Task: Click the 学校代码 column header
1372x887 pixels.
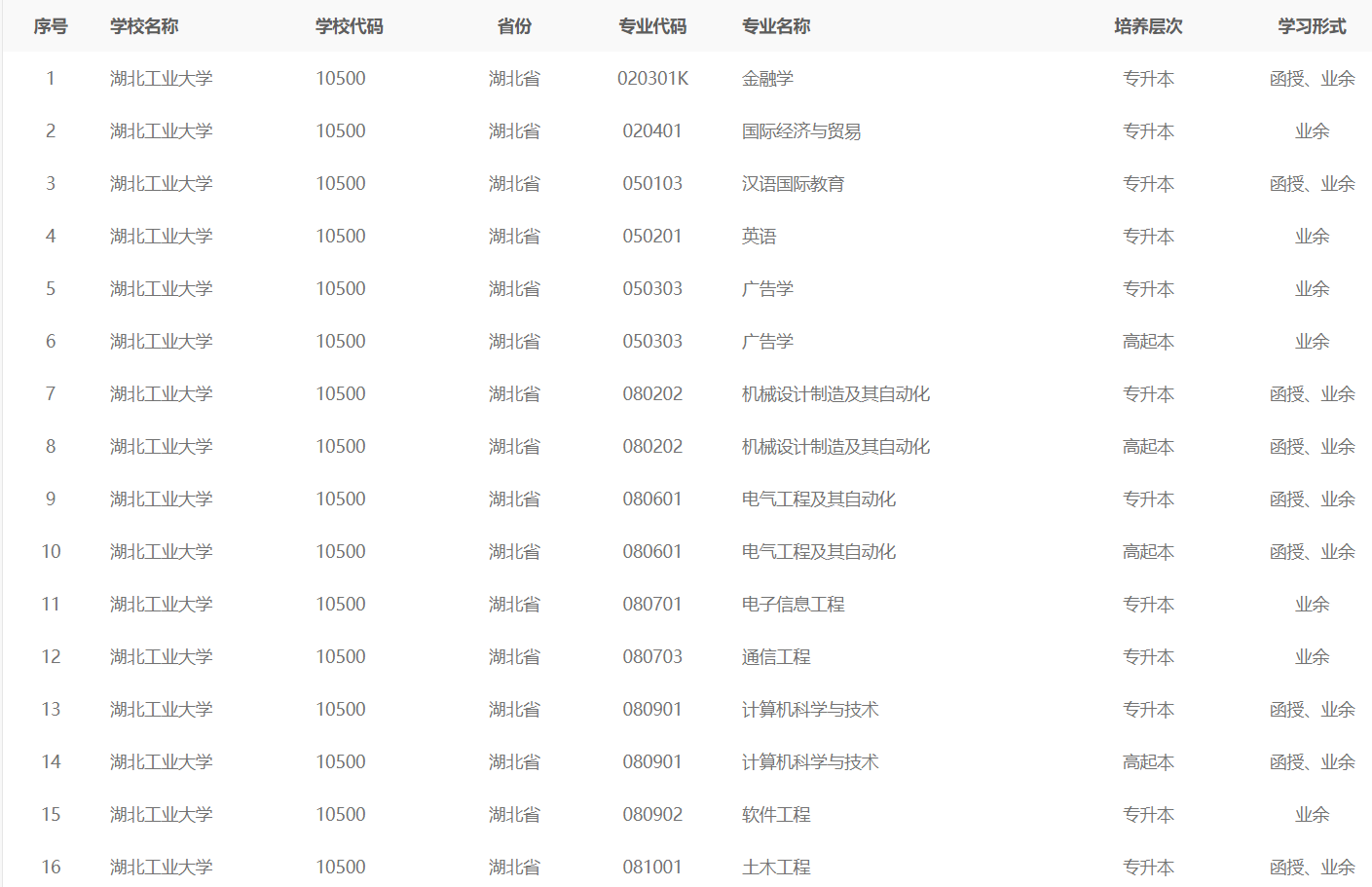Action: 350,26
